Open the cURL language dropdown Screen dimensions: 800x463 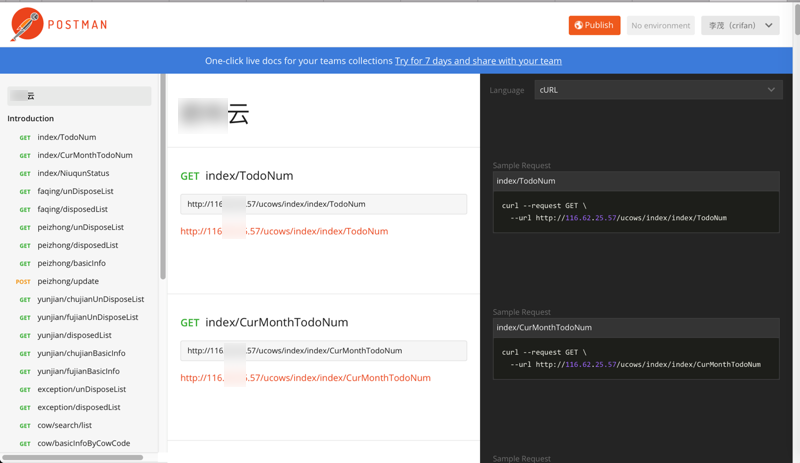(x=658, y=90)
